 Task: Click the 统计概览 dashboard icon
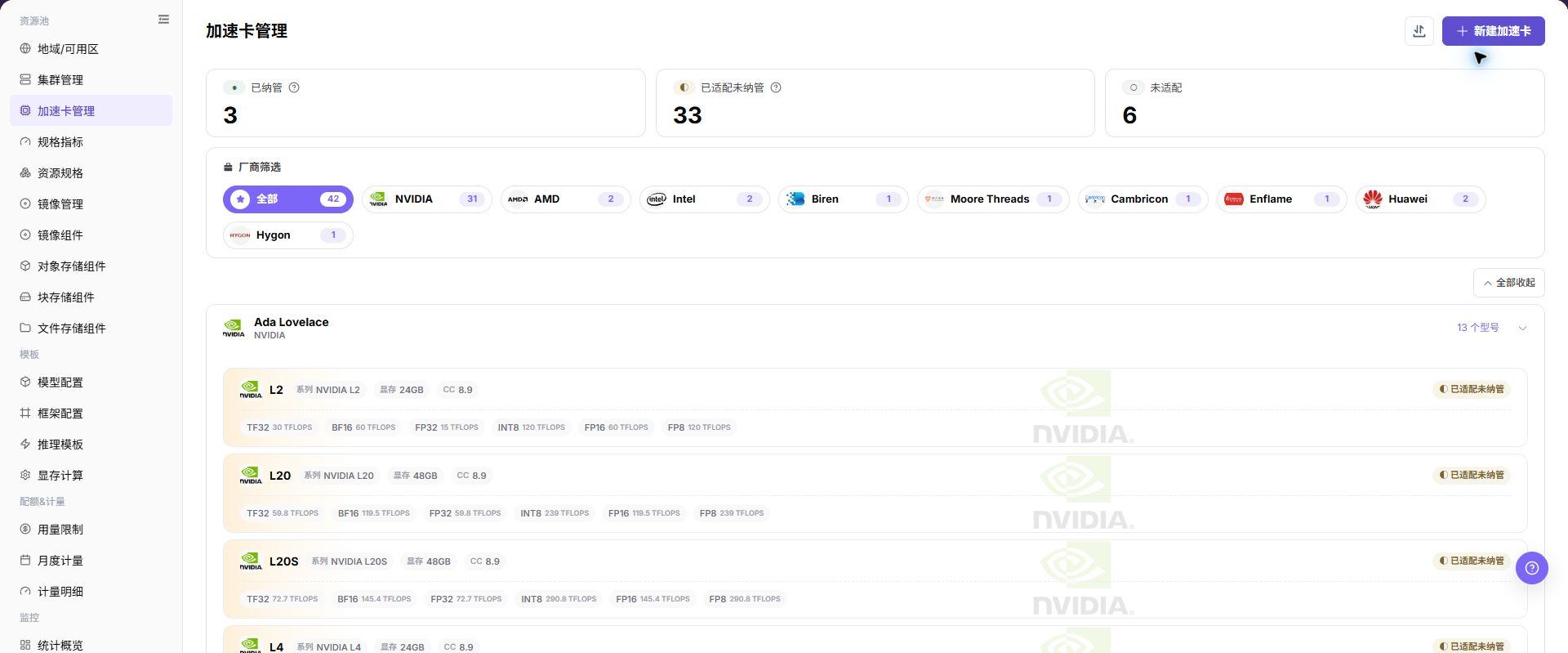[x=25, y=646]
